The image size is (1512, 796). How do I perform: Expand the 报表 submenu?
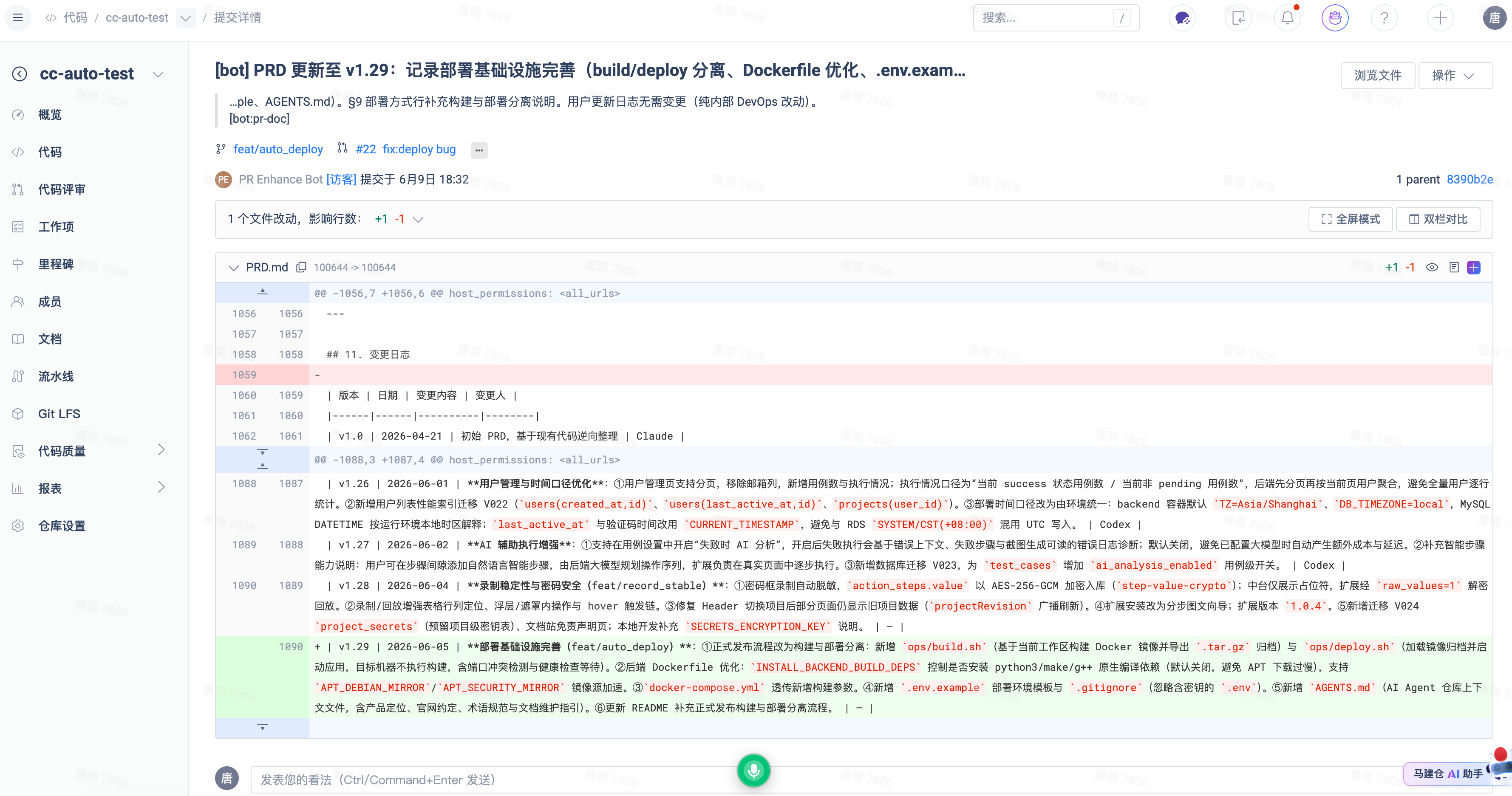click(161, 488)
